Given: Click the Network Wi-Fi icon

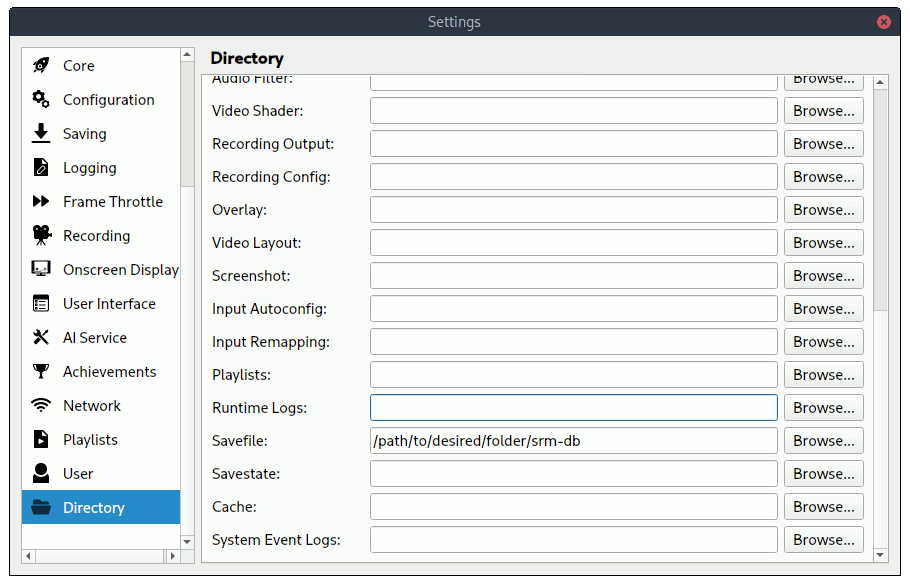Looking at the screenshot, I should pyautogui.click(x=42, y=405).
